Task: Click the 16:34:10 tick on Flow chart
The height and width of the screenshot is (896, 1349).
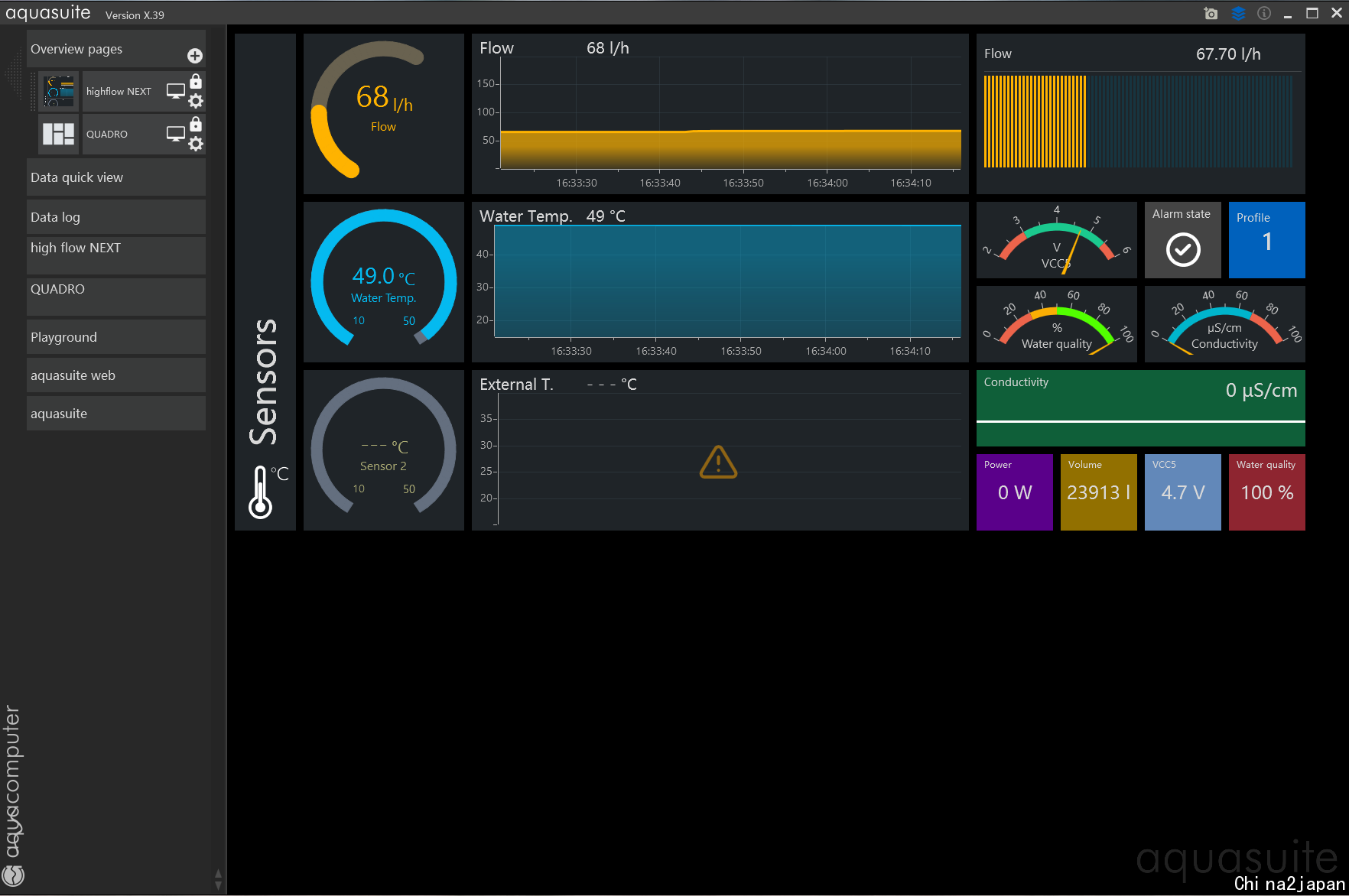Action: click(911, 183)
